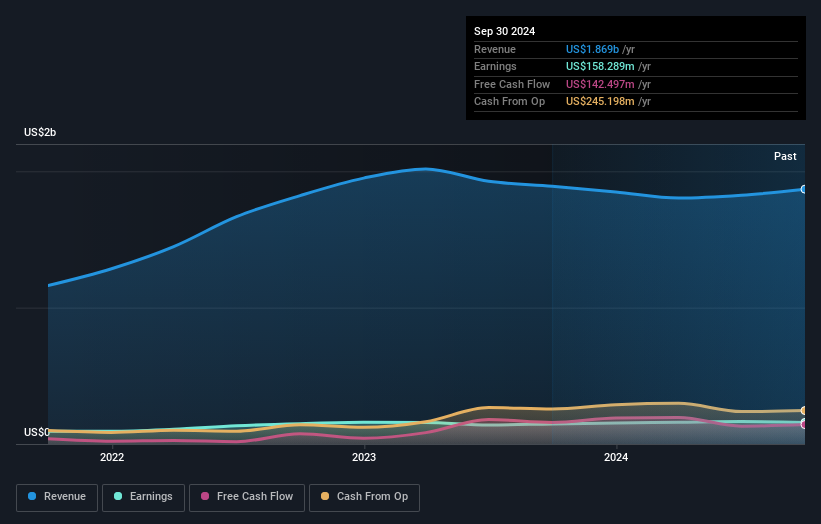Select the 2022 axis label
Screen dimensions: 821x524
[112, 458]
